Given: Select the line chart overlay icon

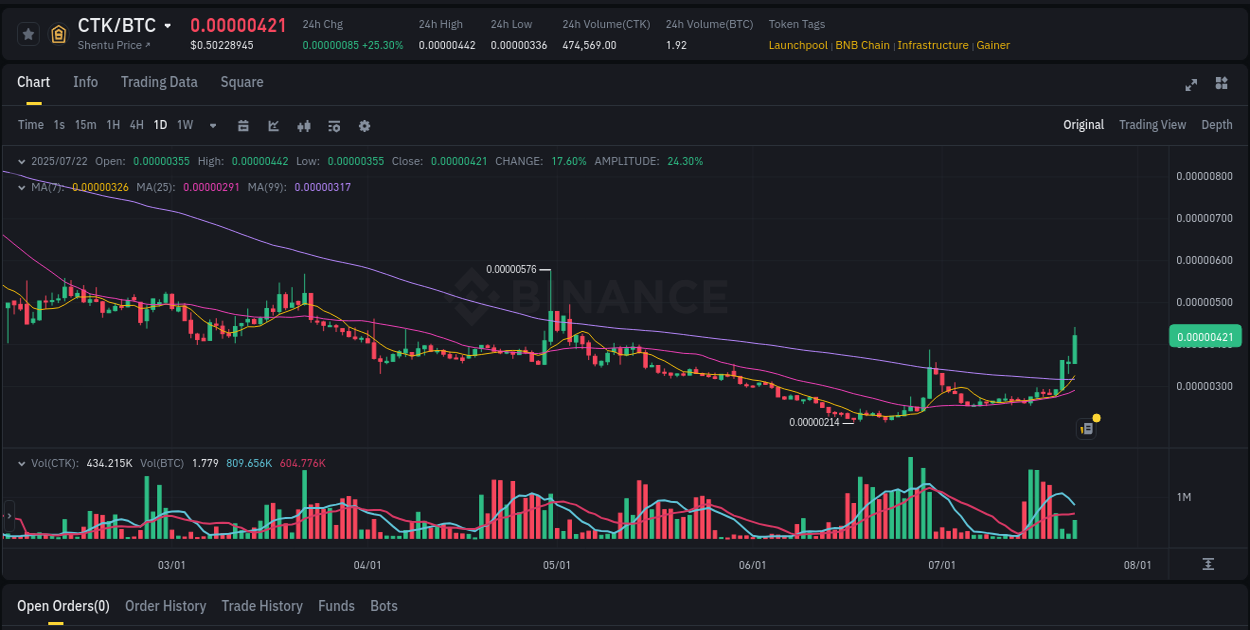Looking at the screenshot, I should pos(272,126).
